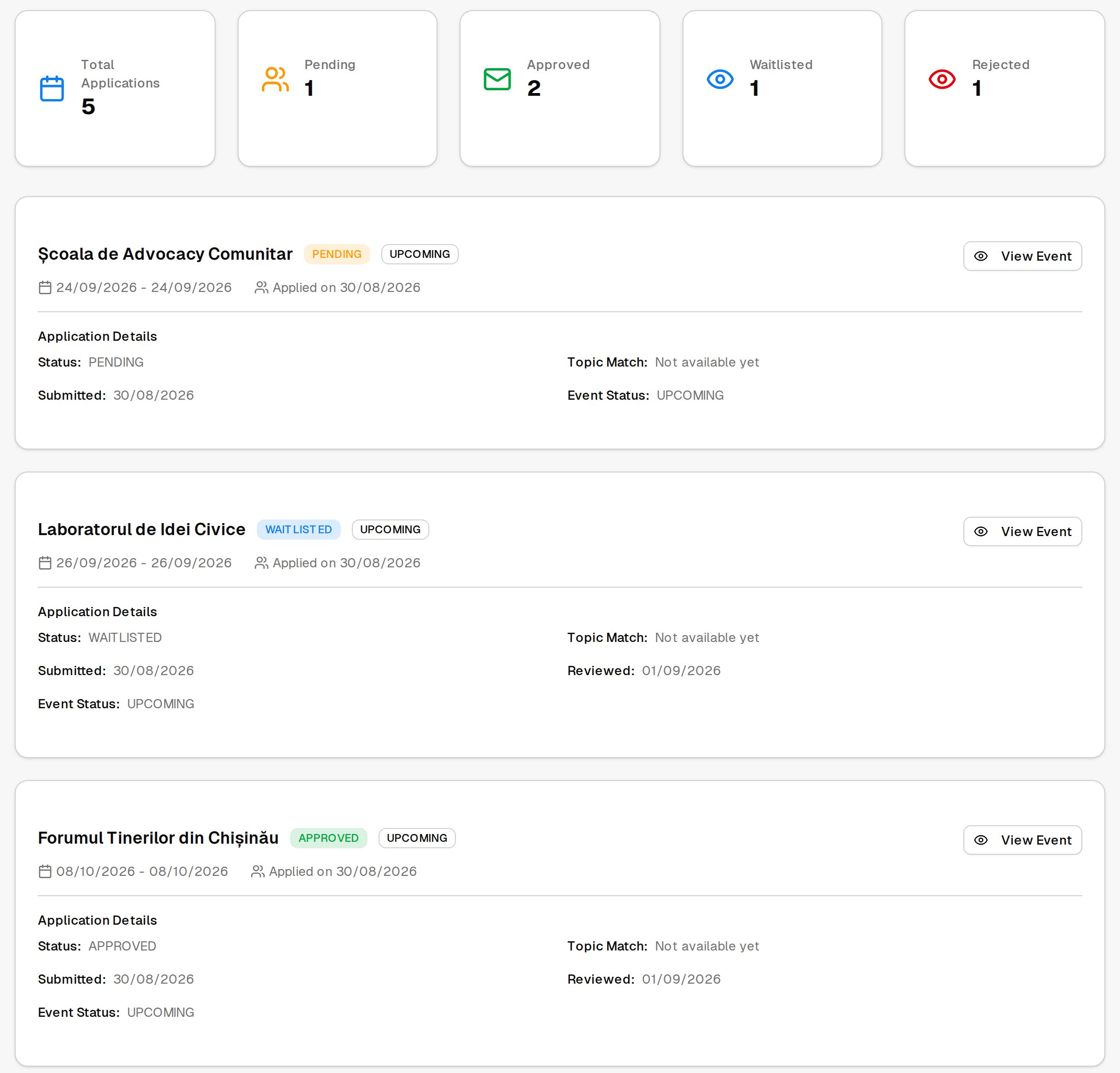Screen dimensions: 1120x1073
Task: Click Reviewed: 01/09/2026 in Laboratorul card
Action: pos(644,671)
